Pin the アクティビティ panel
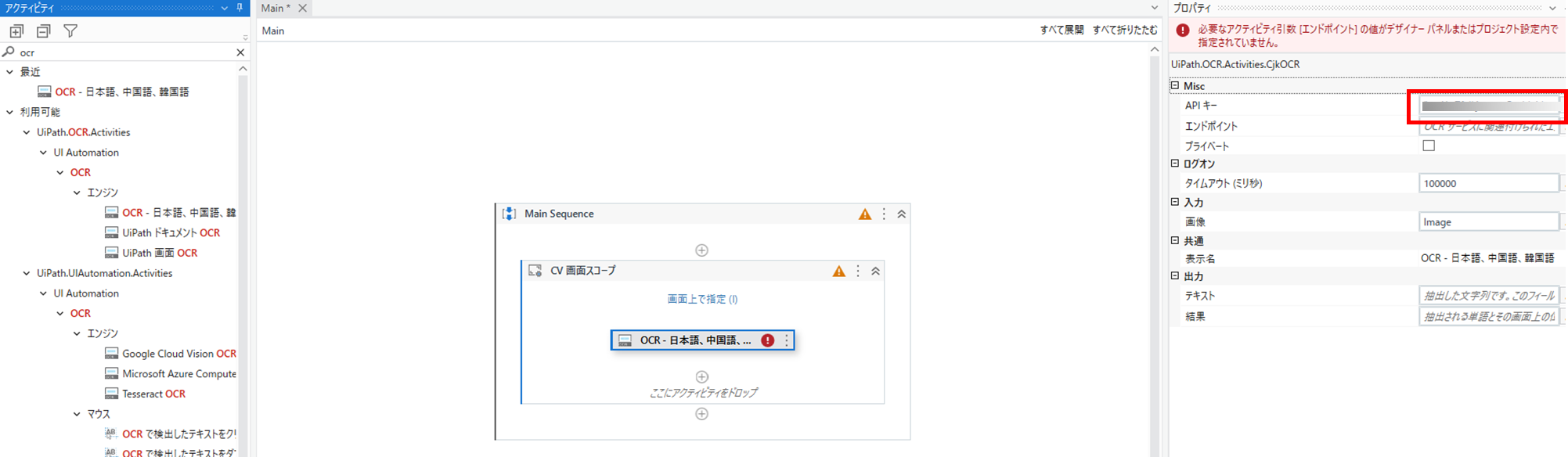Viewport: 1568px width, 457px height. 240,8
